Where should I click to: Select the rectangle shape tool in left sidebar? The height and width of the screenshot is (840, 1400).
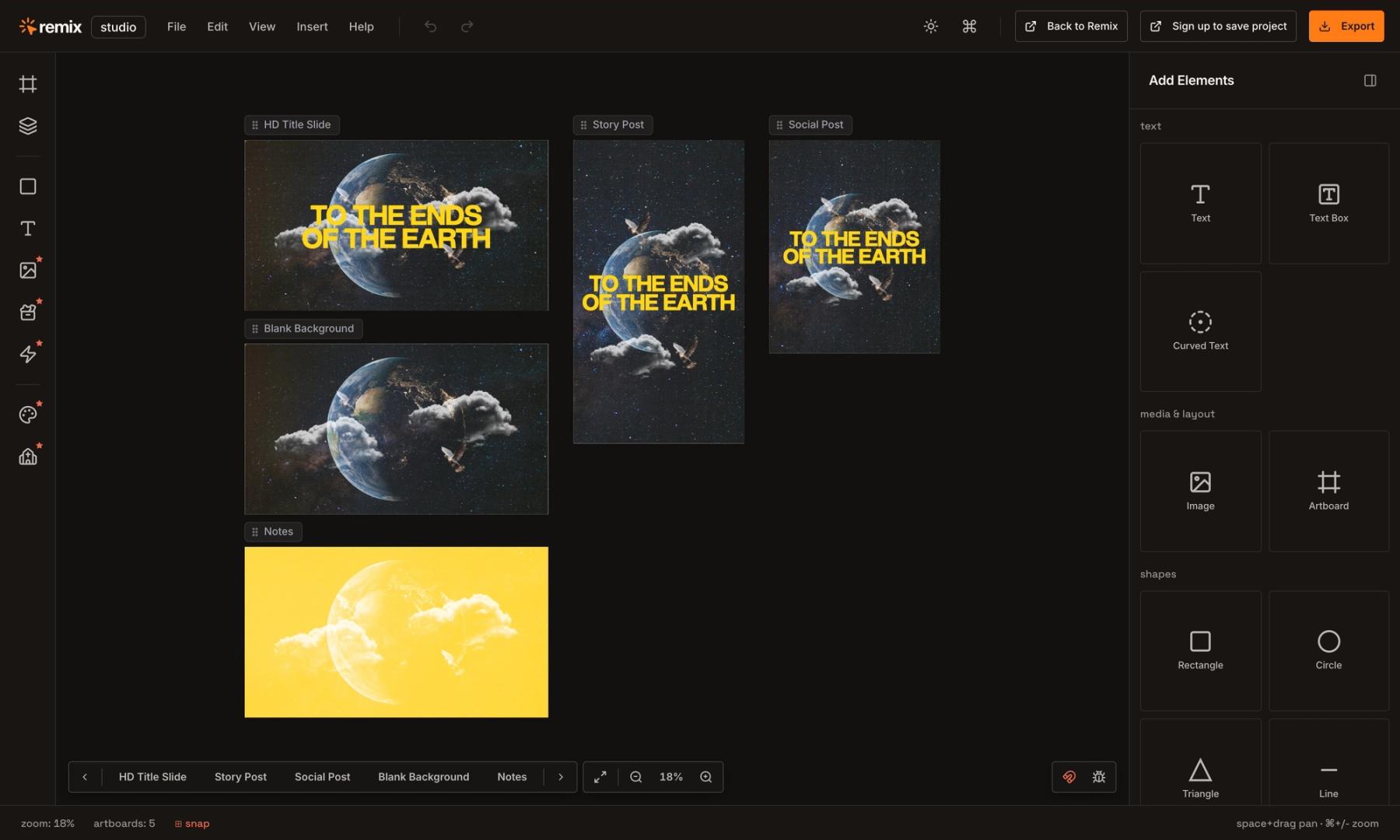(28, 187)
